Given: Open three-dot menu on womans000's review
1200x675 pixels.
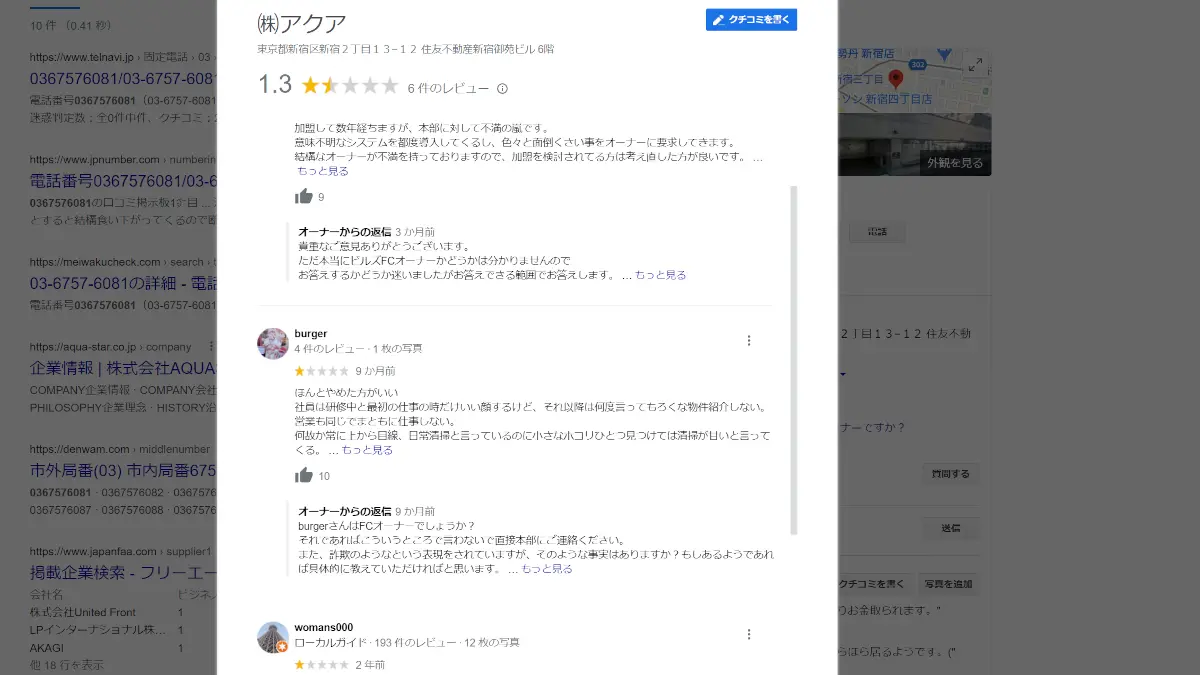Looking at the screenshot, I should pyautogui.click(x=749, y=634).
